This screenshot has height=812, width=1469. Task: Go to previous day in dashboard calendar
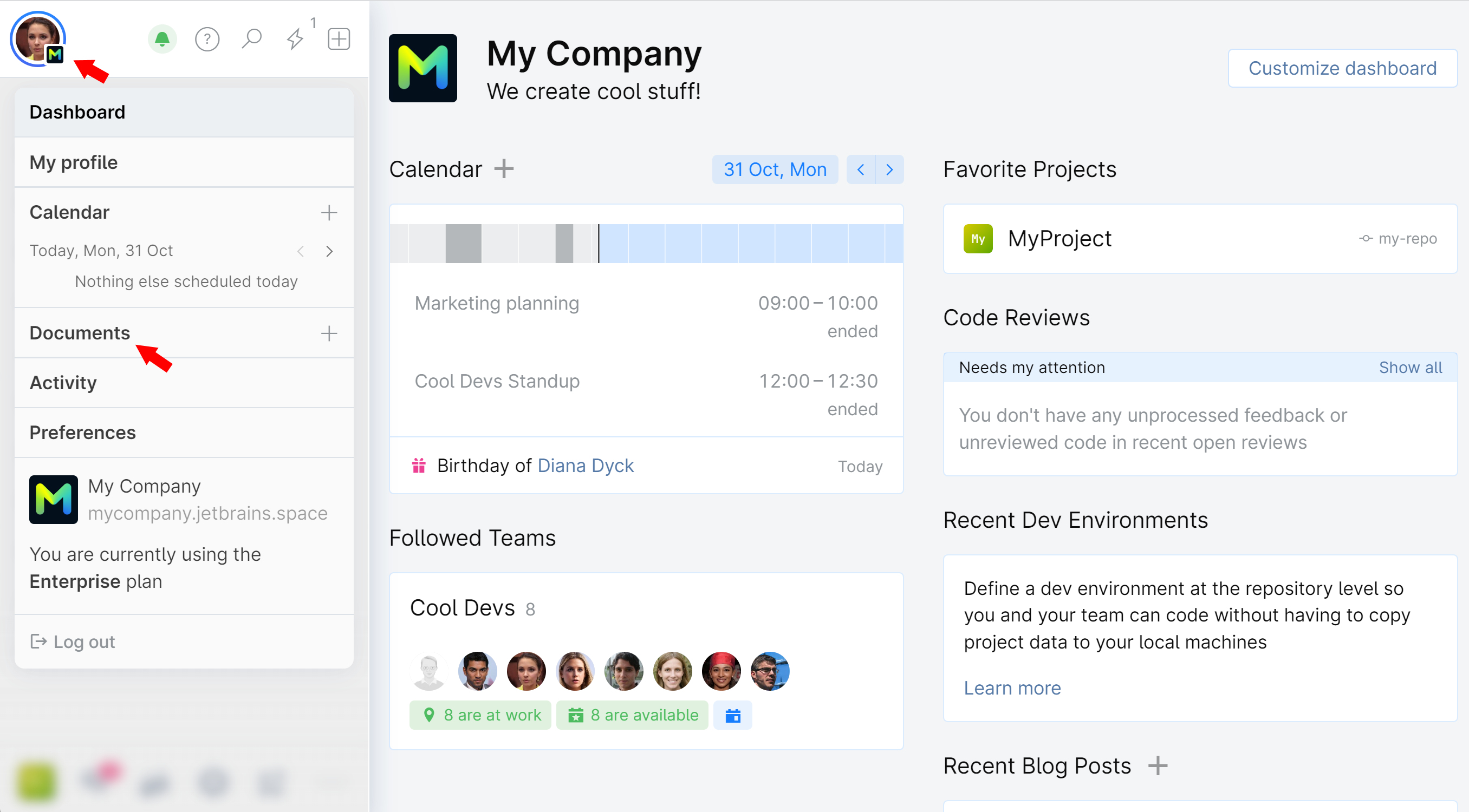point(861,170)
